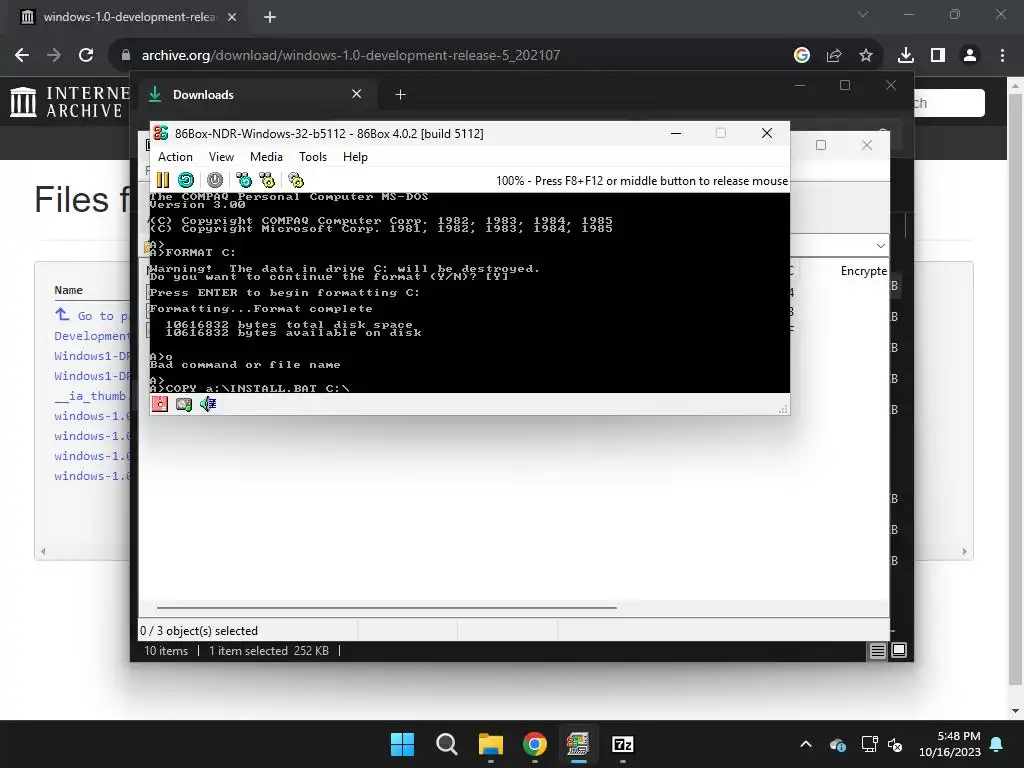This screenshot has height=768, width=1024.
Task: Switch to Chrome from the taskbar
Action: pos(534,744)
